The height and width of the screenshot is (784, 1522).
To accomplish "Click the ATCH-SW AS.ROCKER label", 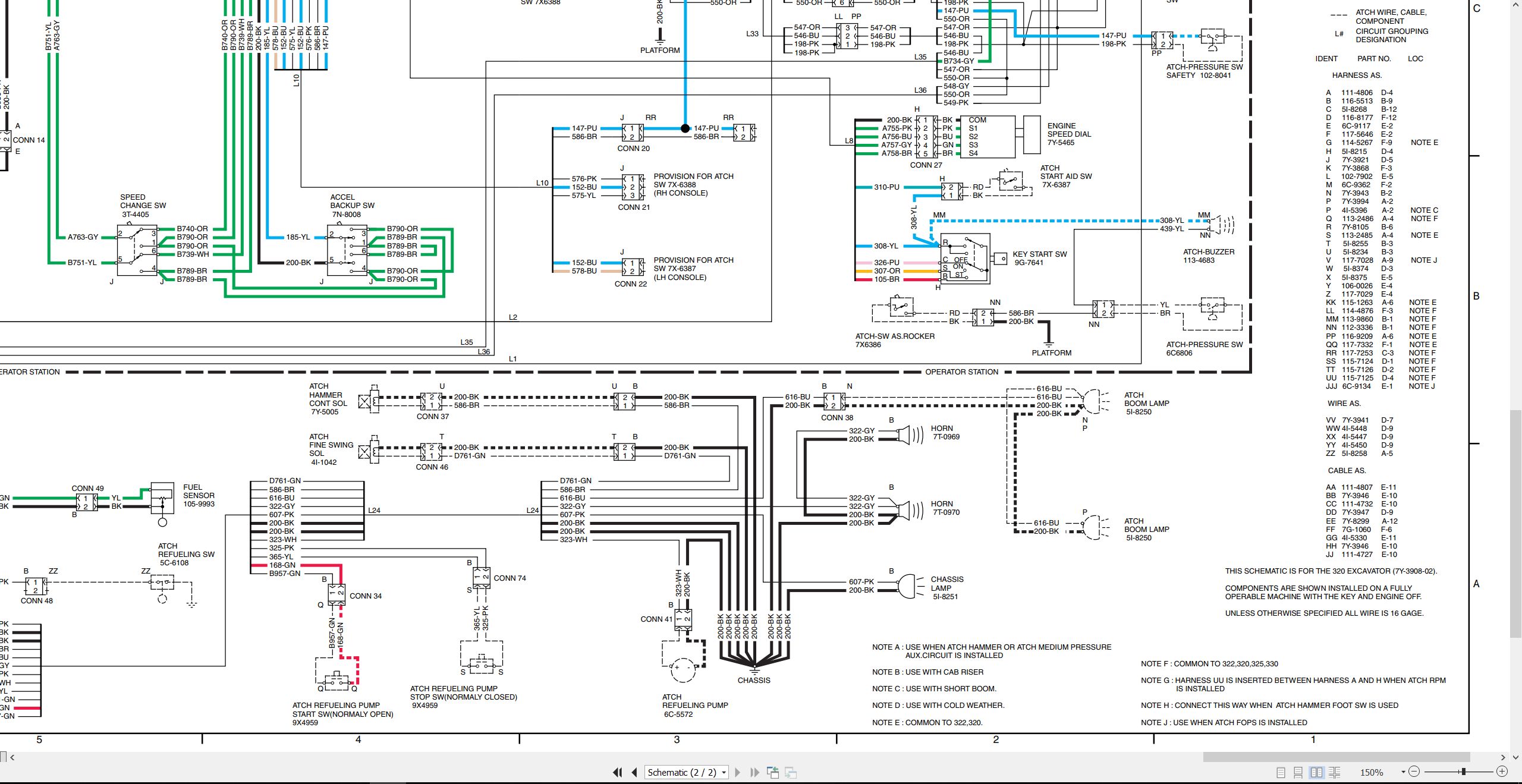I will pos(895,341).
